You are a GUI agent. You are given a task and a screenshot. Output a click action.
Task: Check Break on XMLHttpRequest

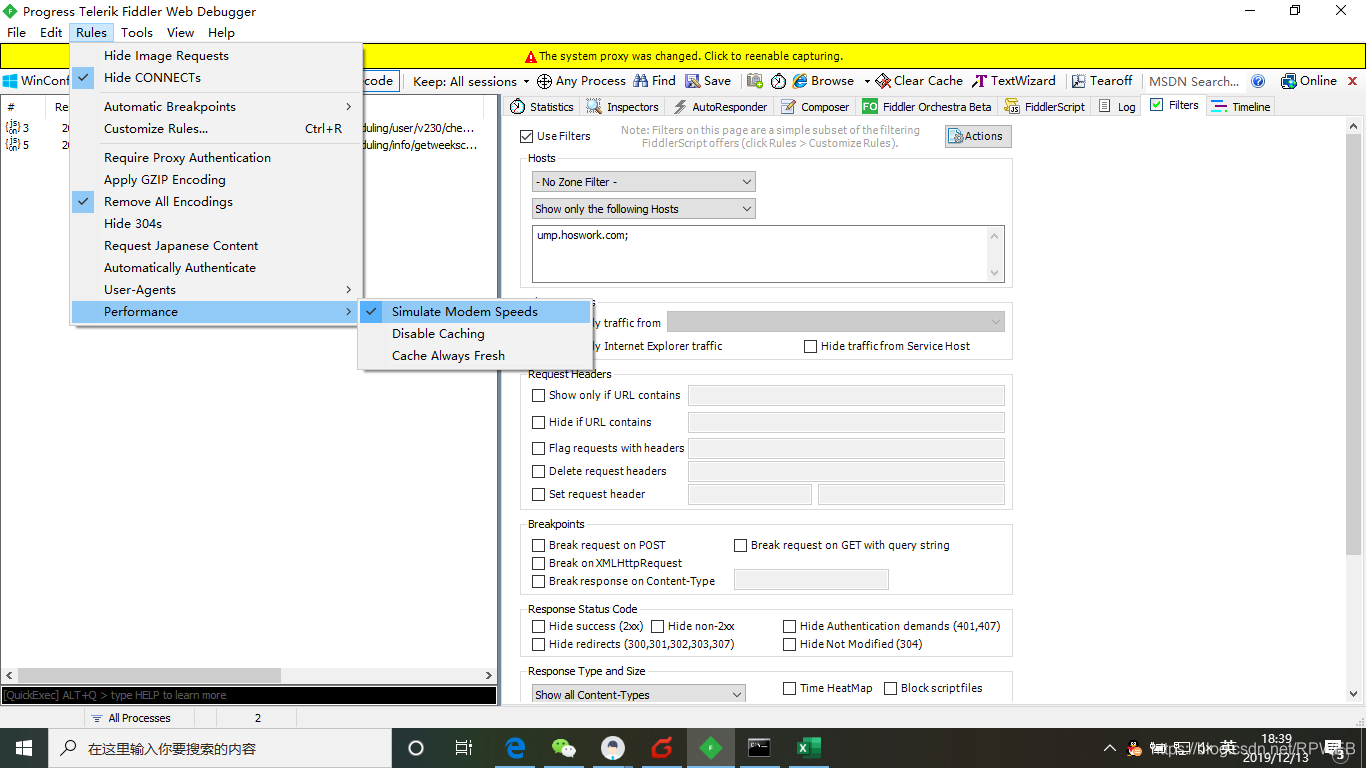(x=539, y=563)
